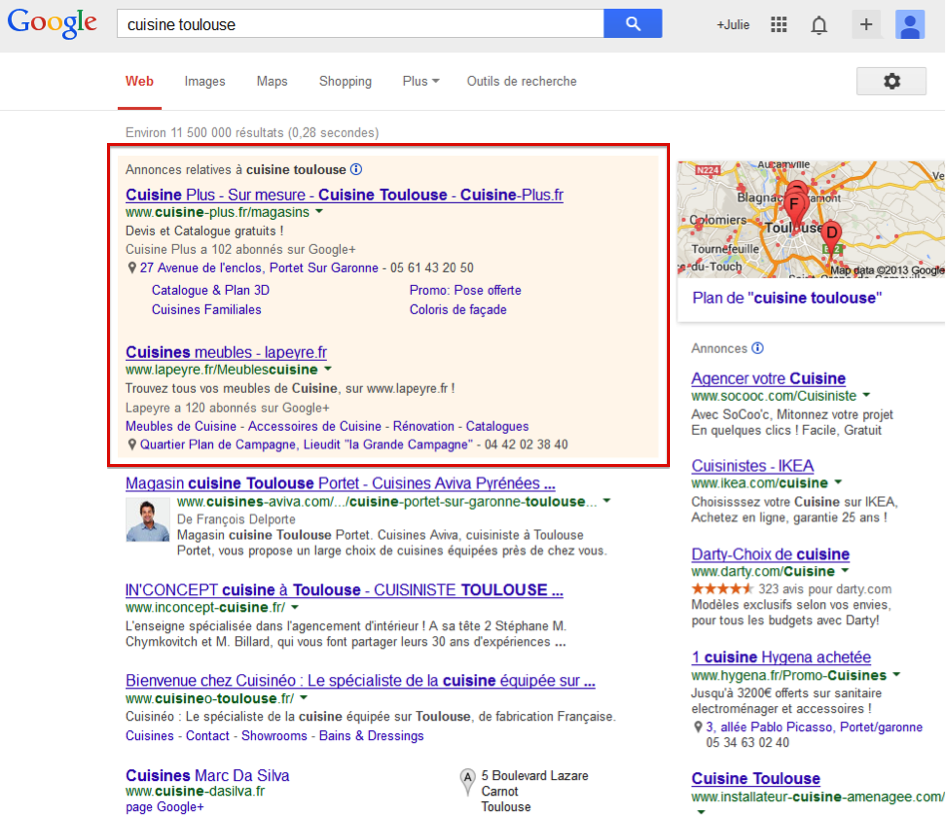This screenshot has width=946, height=818.
Task: Click map marker A for Boulevard Lazare Carnot
Action: tap(467, 781)
